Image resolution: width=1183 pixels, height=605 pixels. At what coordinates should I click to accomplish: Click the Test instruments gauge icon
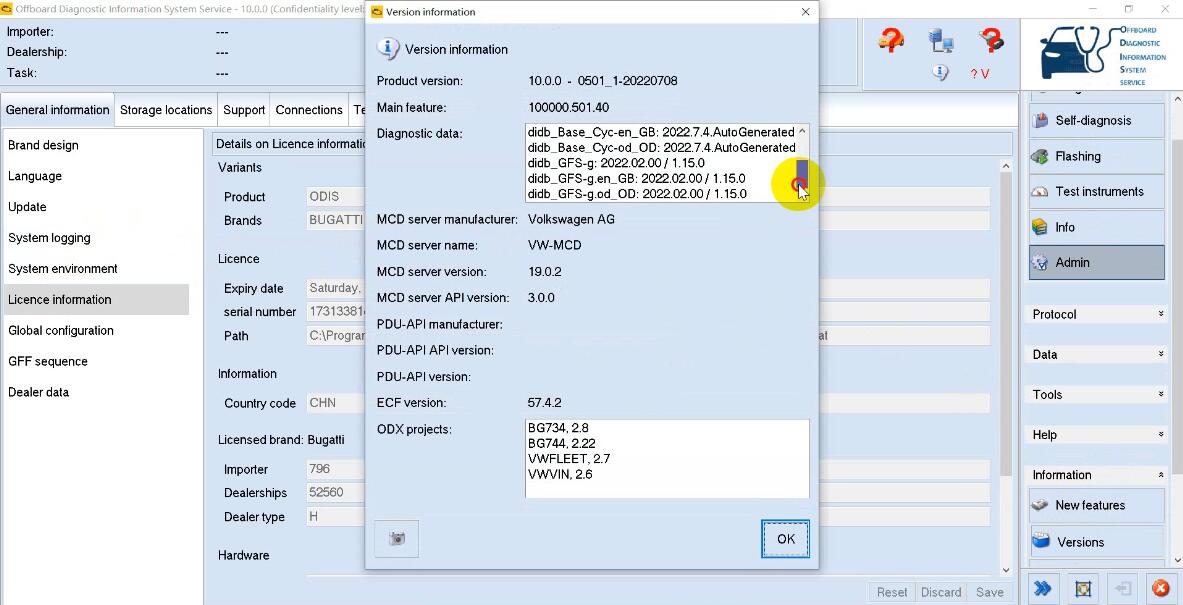pos(1041,192)
